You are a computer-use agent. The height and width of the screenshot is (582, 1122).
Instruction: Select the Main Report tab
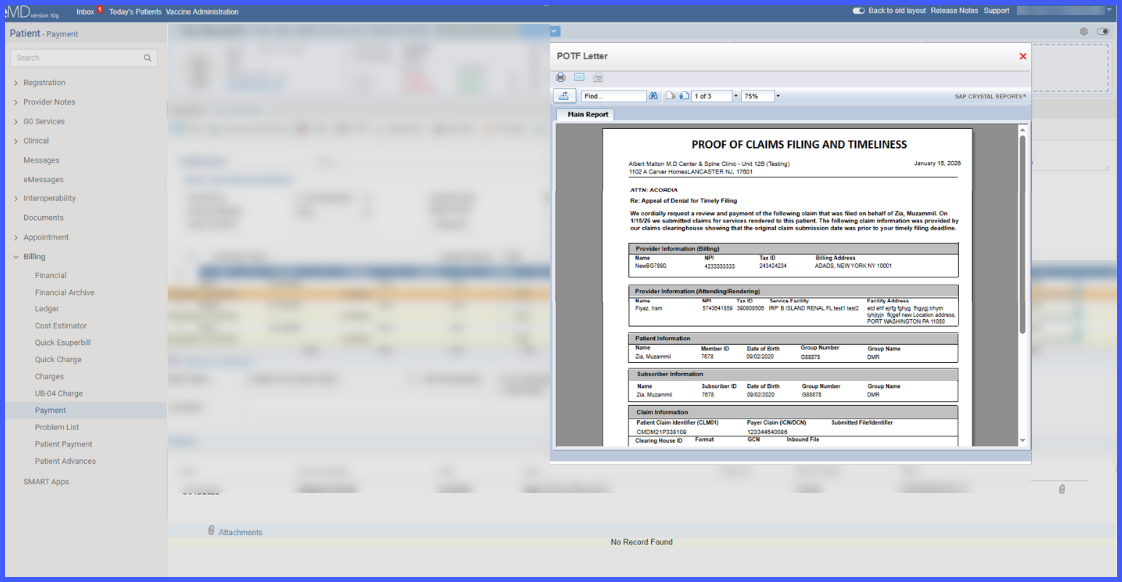click(x=587, y=114)
